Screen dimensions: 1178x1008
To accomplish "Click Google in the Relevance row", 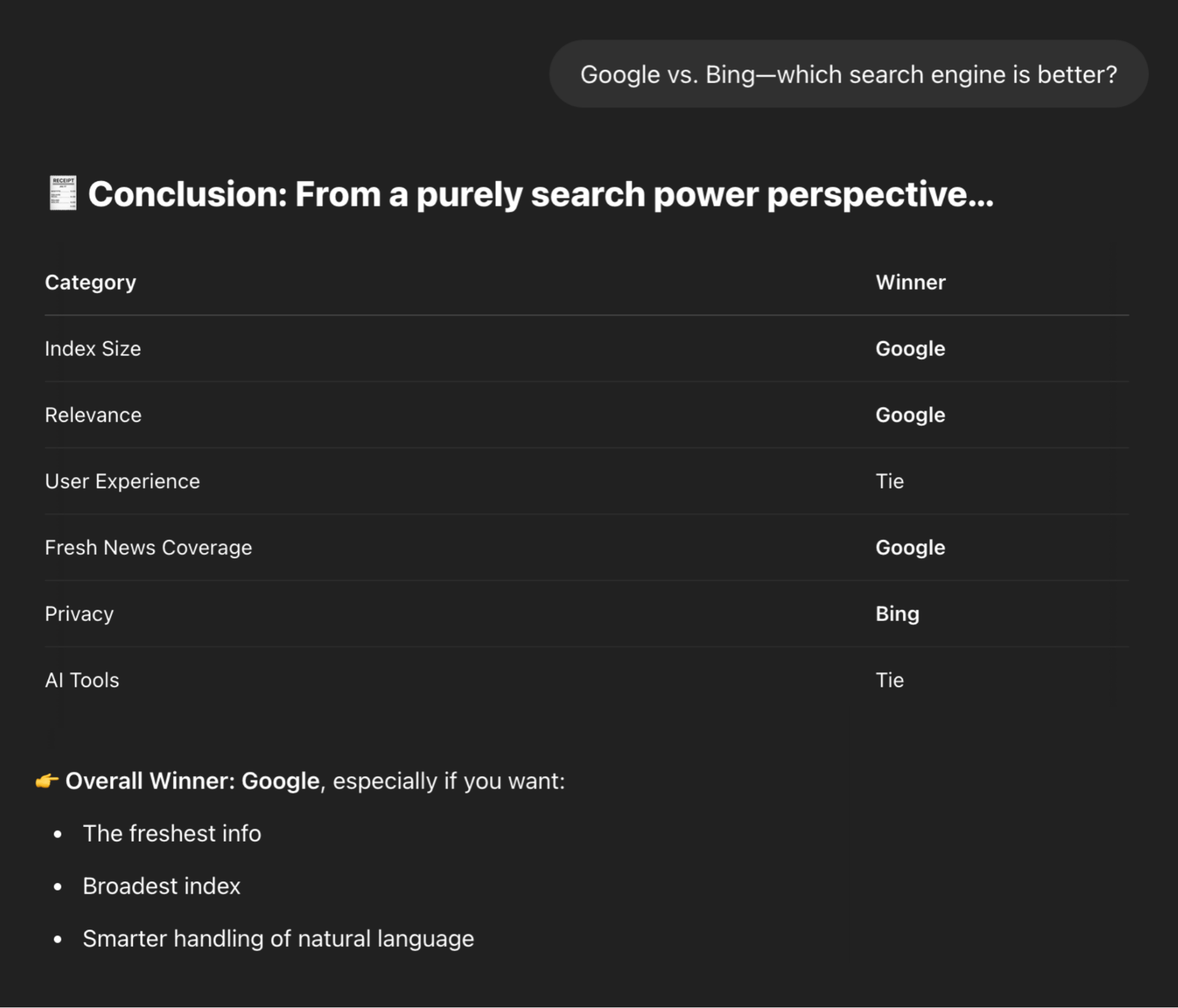I will coord(910,415).
